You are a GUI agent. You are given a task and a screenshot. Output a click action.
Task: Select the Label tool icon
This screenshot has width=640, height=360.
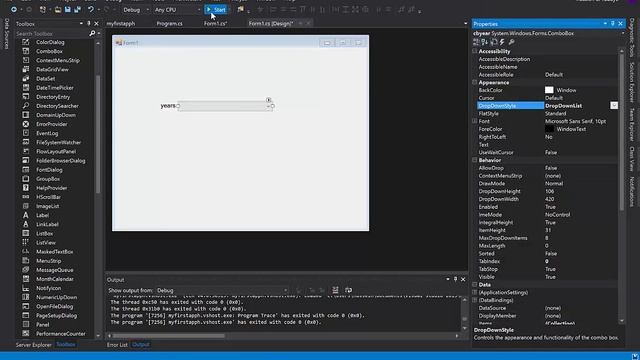pos(26,215)
